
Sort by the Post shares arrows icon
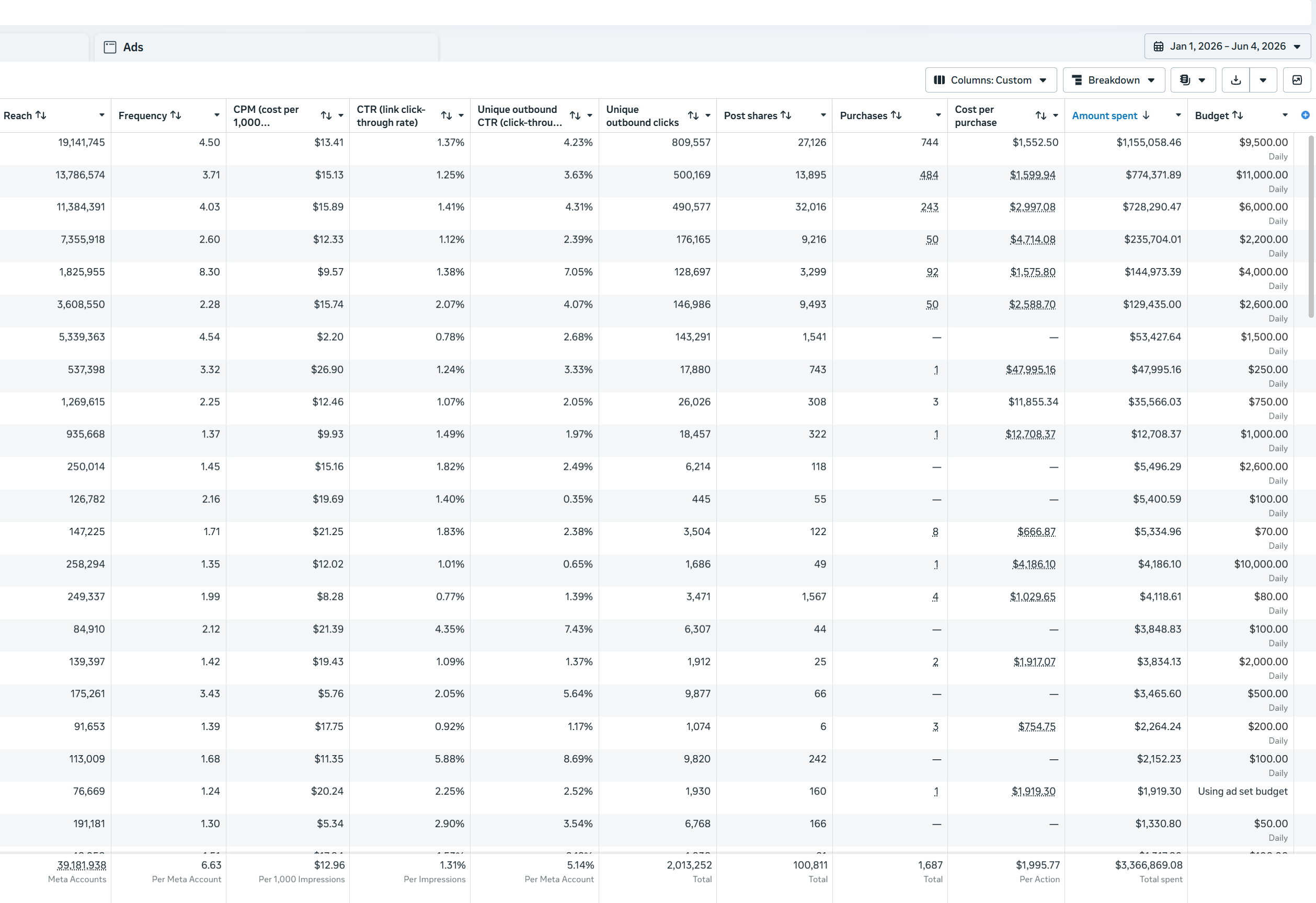[x=785, y=115]
